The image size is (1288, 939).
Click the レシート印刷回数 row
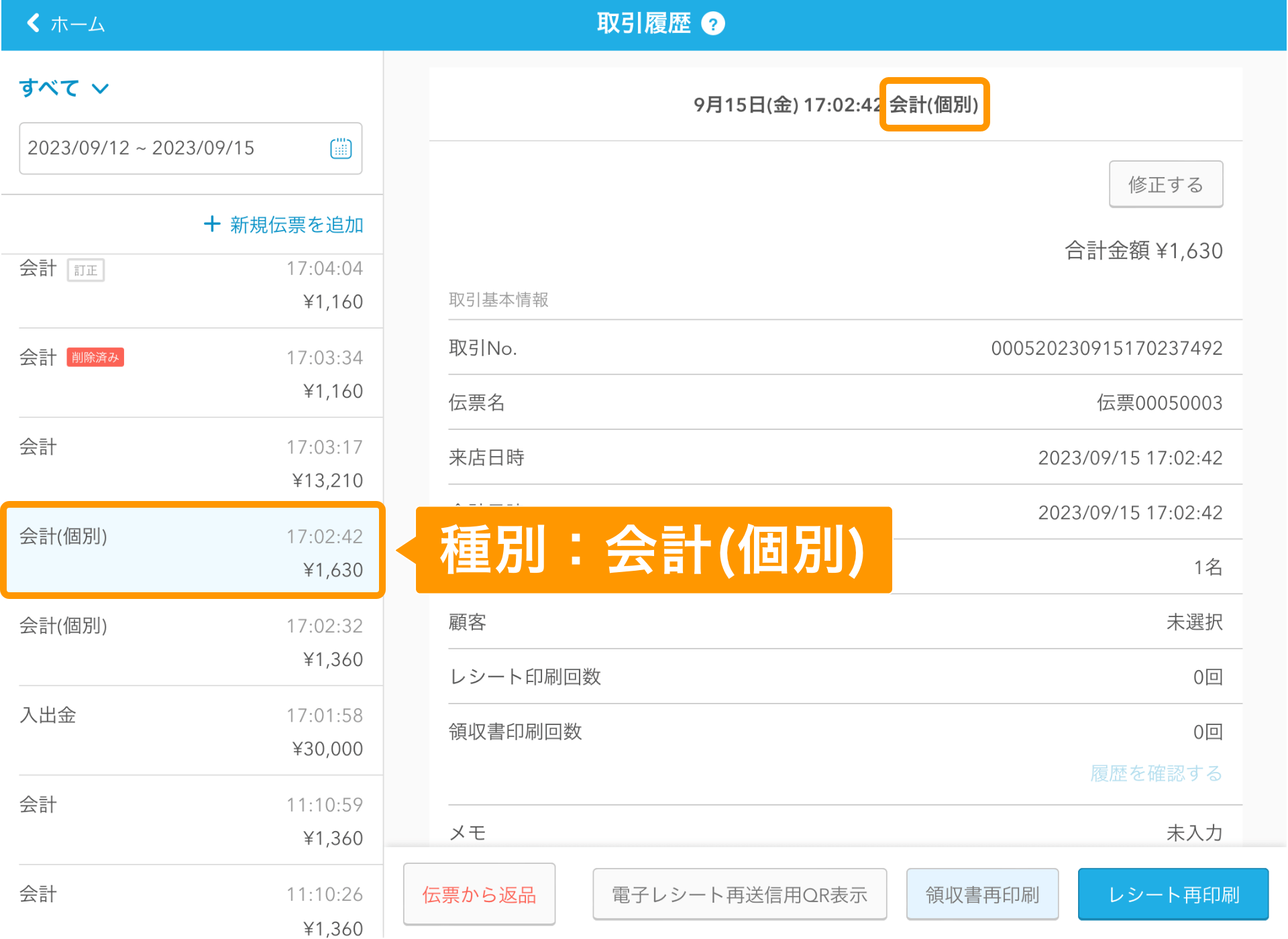845,677
